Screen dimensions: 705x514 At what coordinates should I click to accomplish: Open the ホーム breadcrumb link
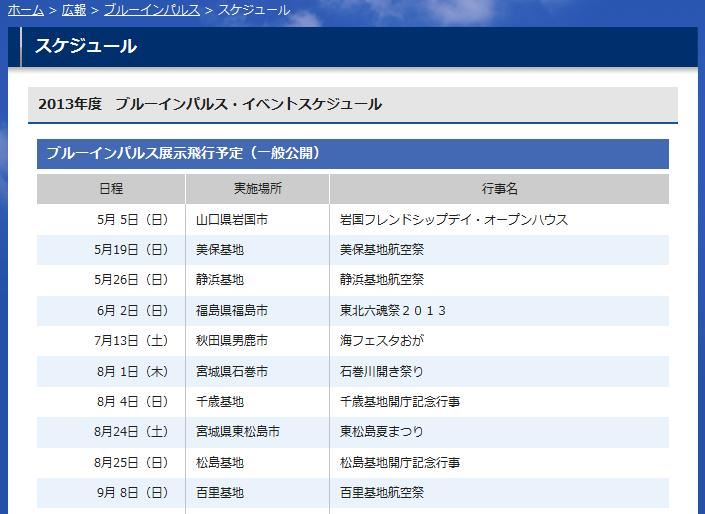tap(26, 9)
